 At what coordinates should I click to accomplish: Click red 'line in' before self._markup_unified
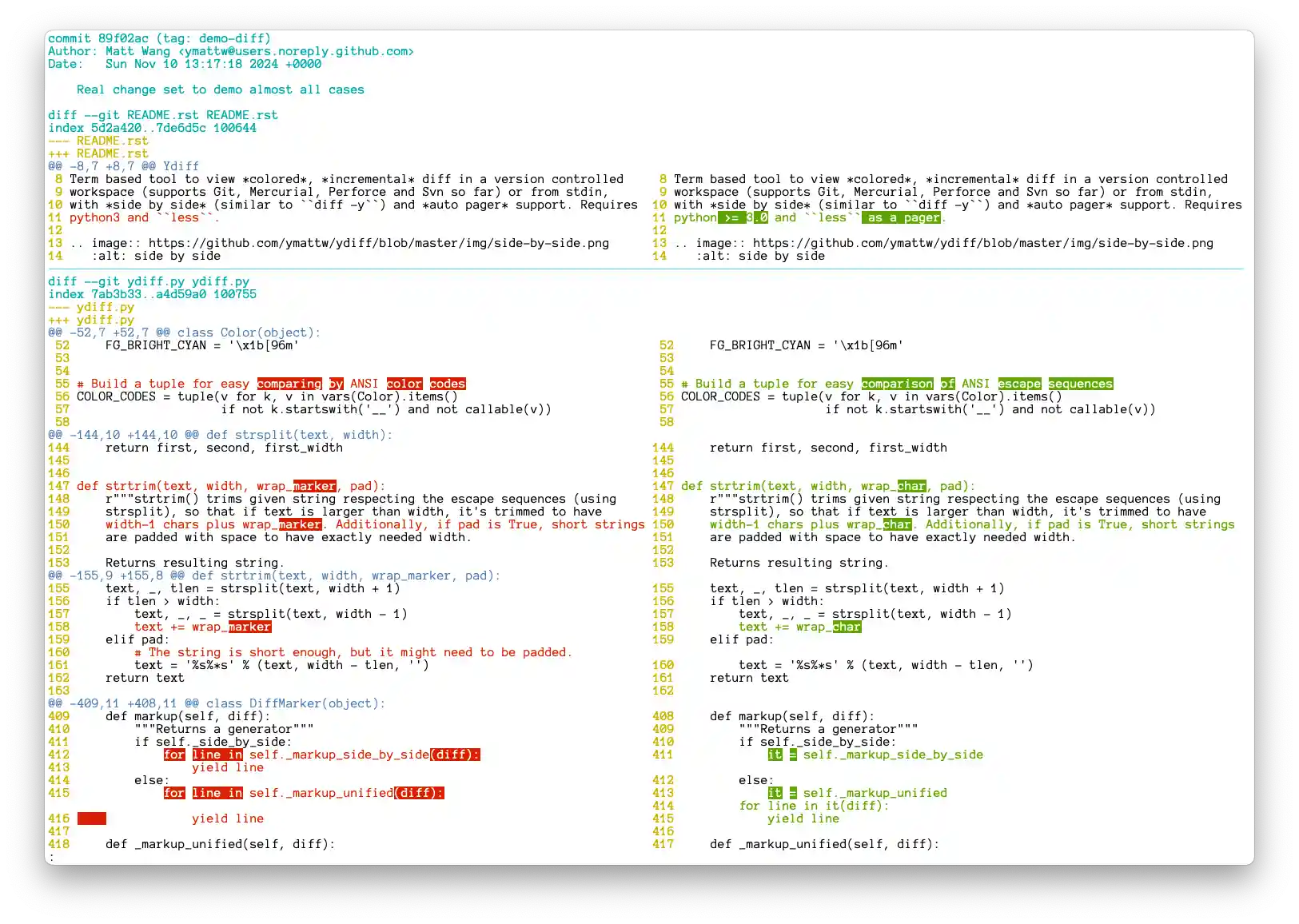tap(217, 793)
